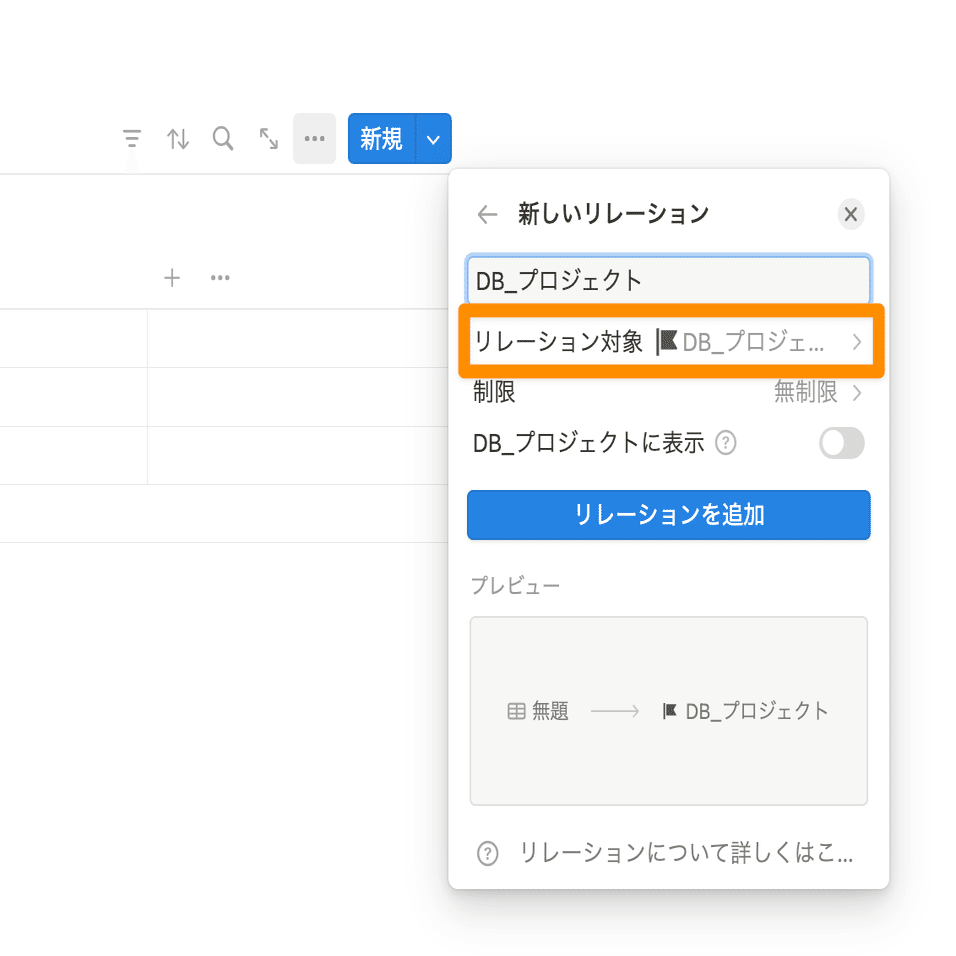956x956 pixels.
Task: Click the sort arrows icon
Action: tap(178, 139)
